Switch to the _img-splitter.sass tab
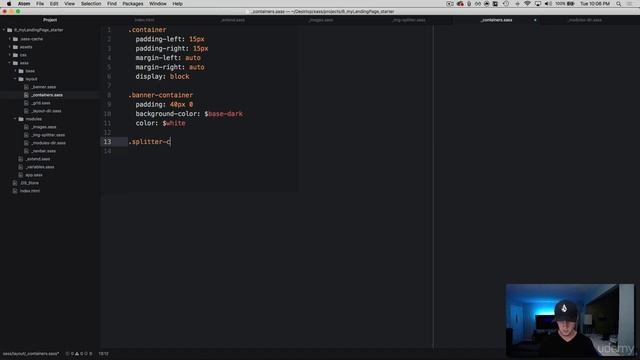 (x=409, y=20)
